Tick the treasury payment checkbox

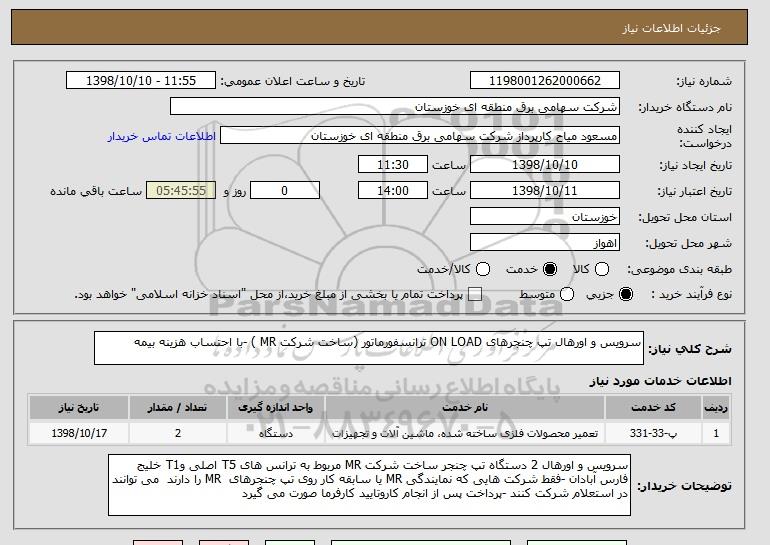[x=475, y=294]
